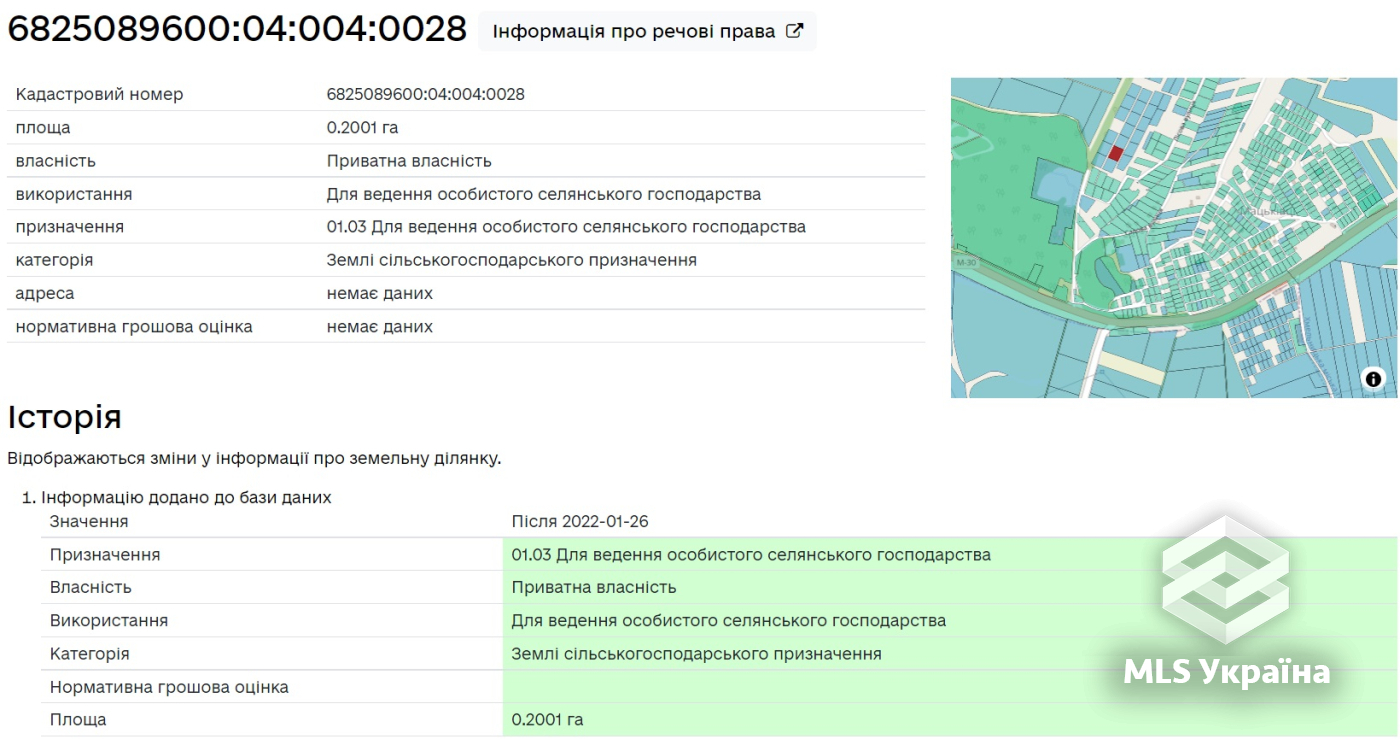The height and width of the screenshot is (739, 1400).
Task: Select the Після 2022-01-26 column header
Action: coord(581,521)
